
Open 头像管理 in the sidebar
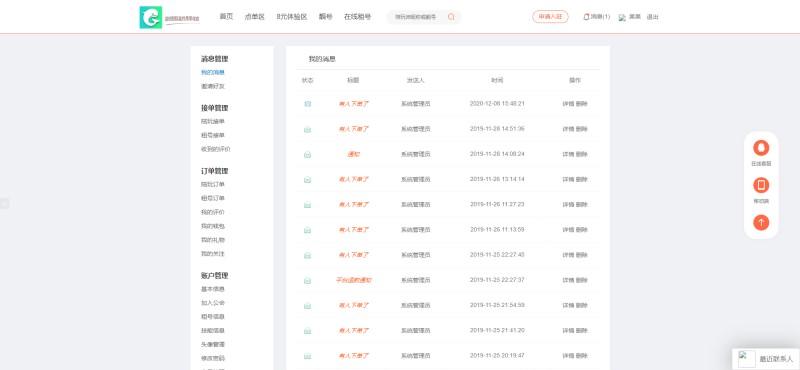tap(213, 344)
